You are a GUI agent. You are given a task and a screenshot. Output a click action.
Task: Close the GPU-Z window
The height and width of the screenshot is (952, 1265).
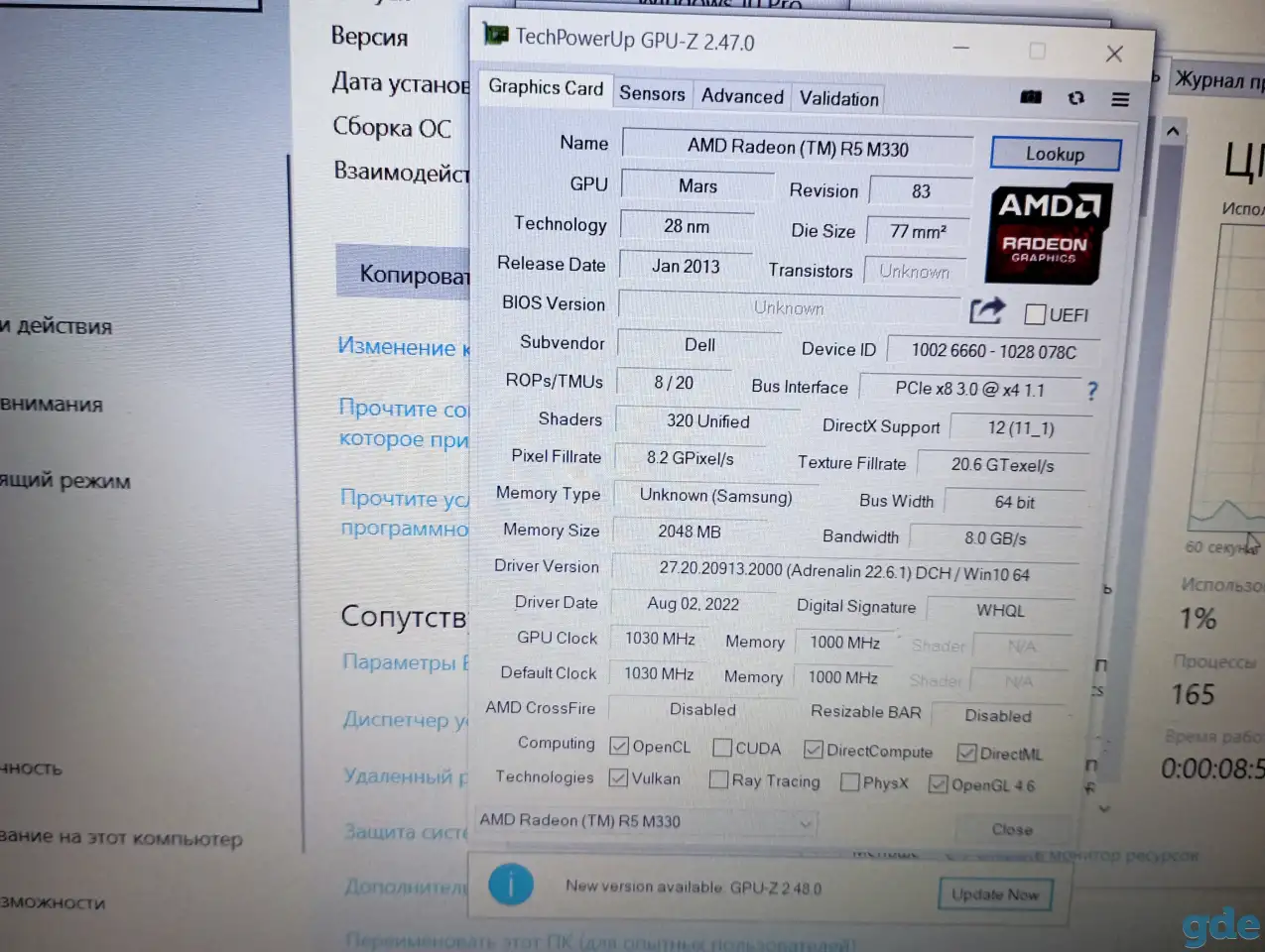[x=1114, y=54]
